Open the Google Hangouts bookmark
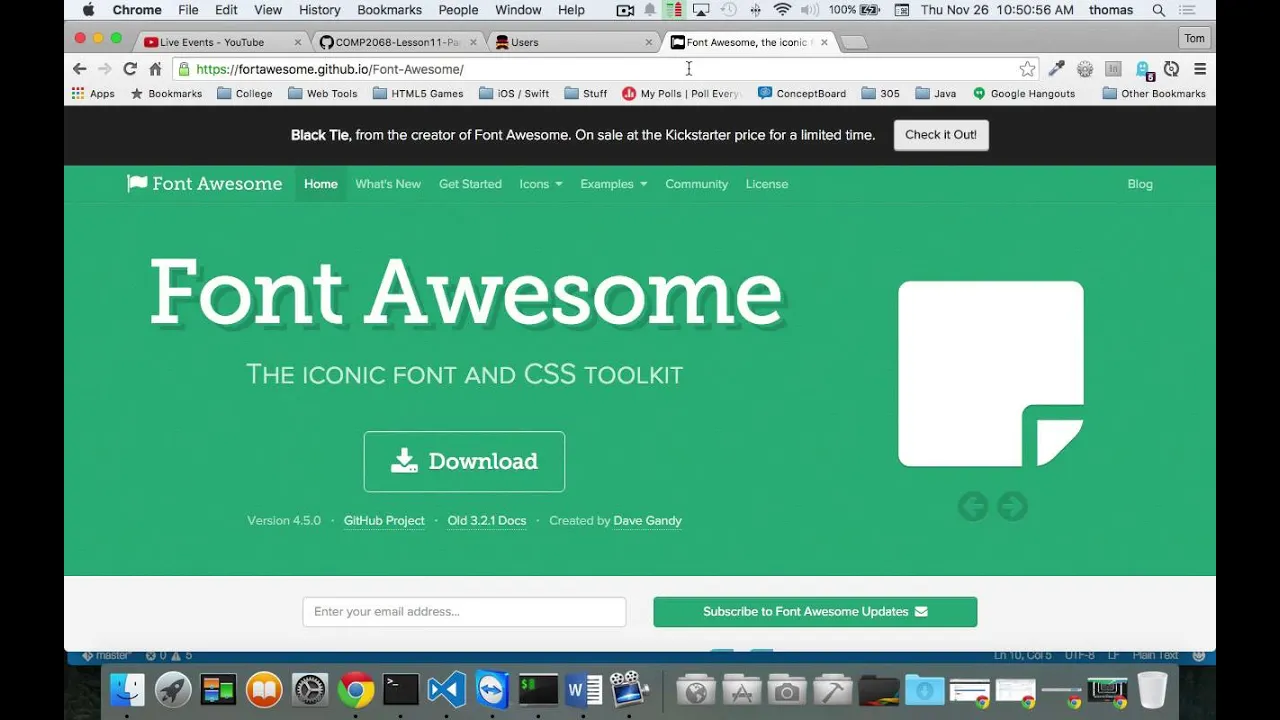 click(1024, 93)
